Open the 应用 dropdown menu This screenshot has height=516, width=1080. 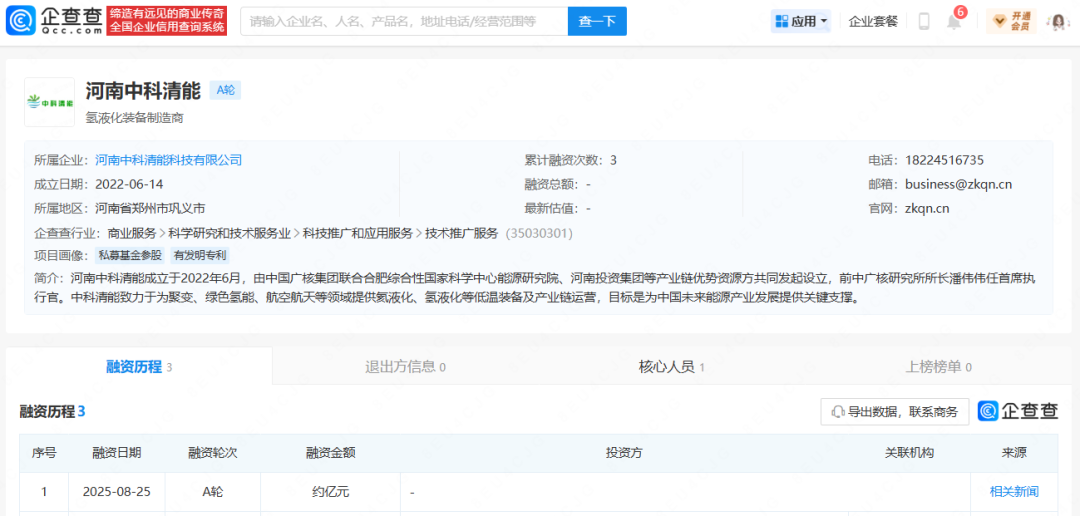tap(801, 21)
